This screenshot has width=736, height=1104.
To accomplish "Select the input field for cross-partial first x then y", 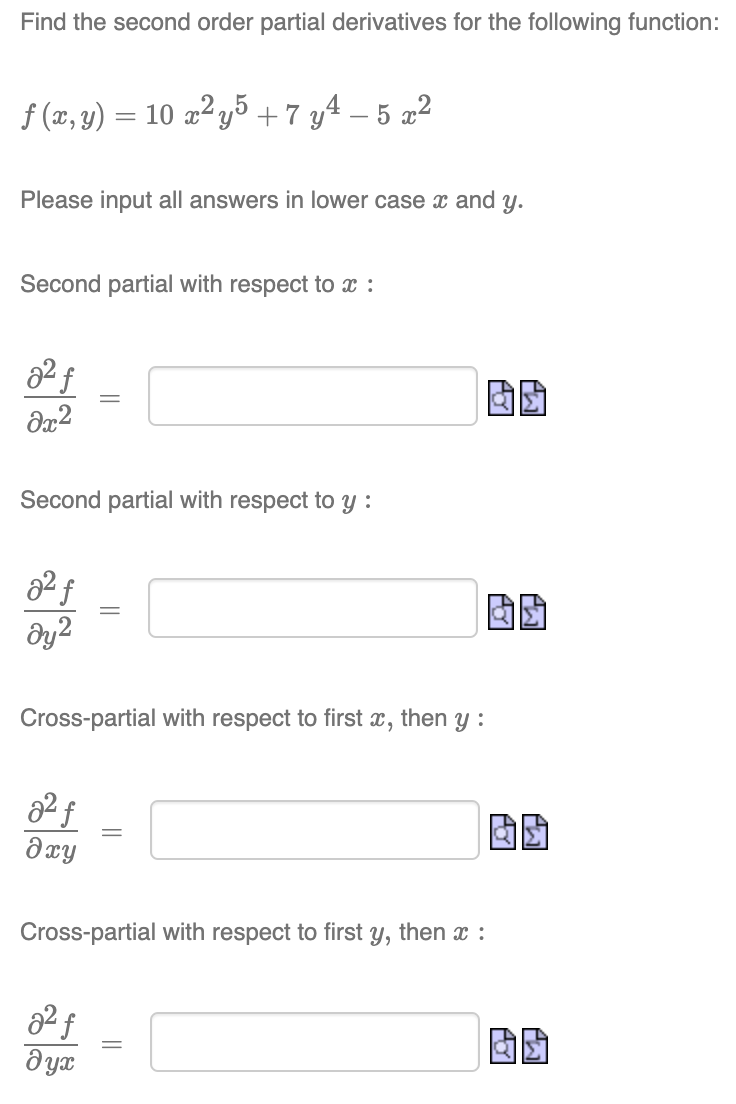I will click(313, 829).
